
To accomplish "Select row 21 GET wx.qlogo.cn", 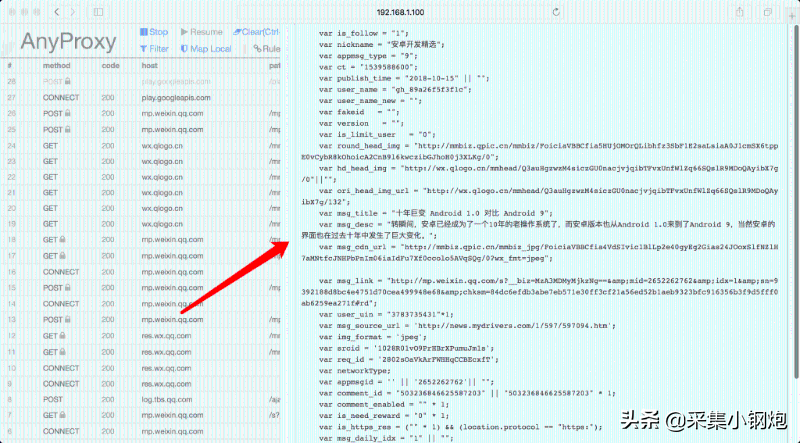I will pyautogui.click(x=140, y=192).
